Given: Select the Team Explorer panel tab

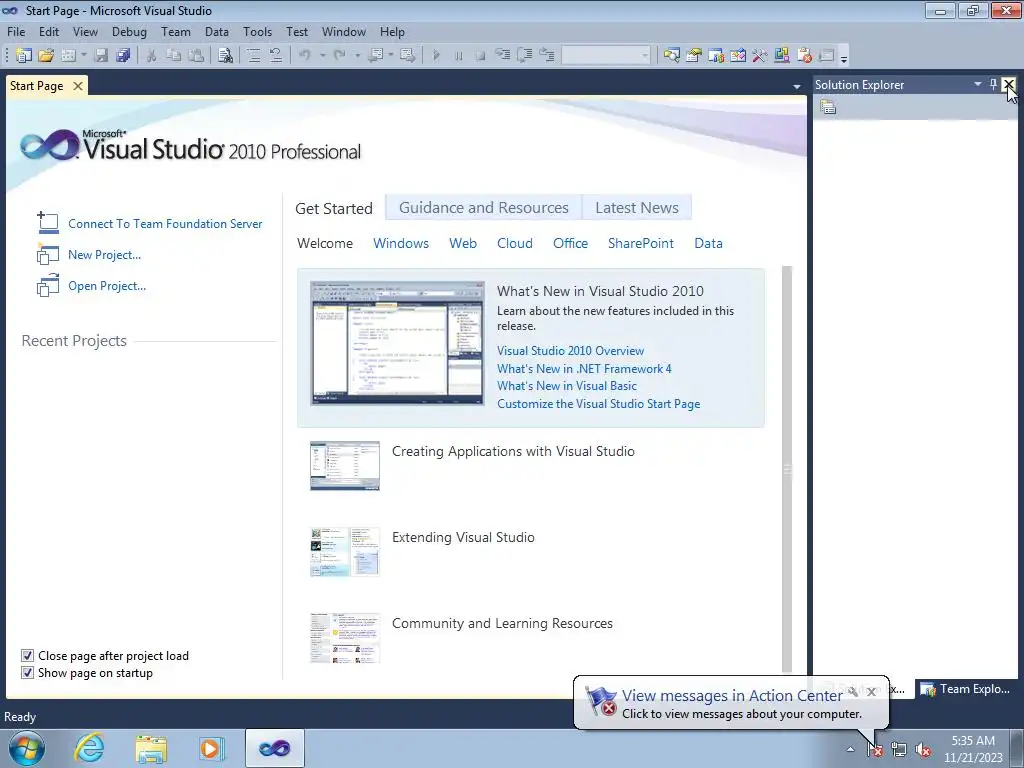Looking at the screenshot, I should tap(965, 688).
